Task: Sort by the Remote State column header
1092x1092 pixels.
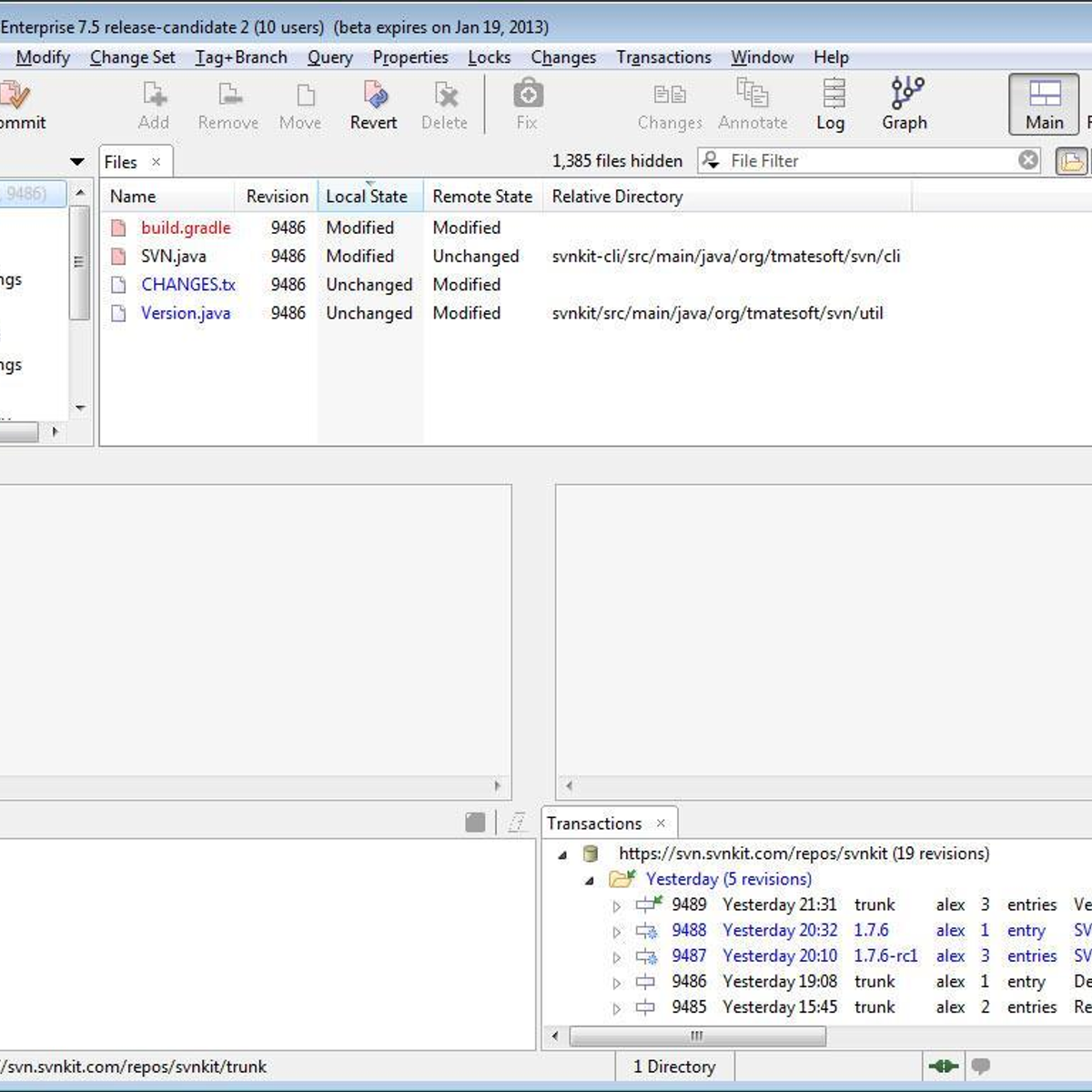Action: pyautogui.click(x=482, y=197)
